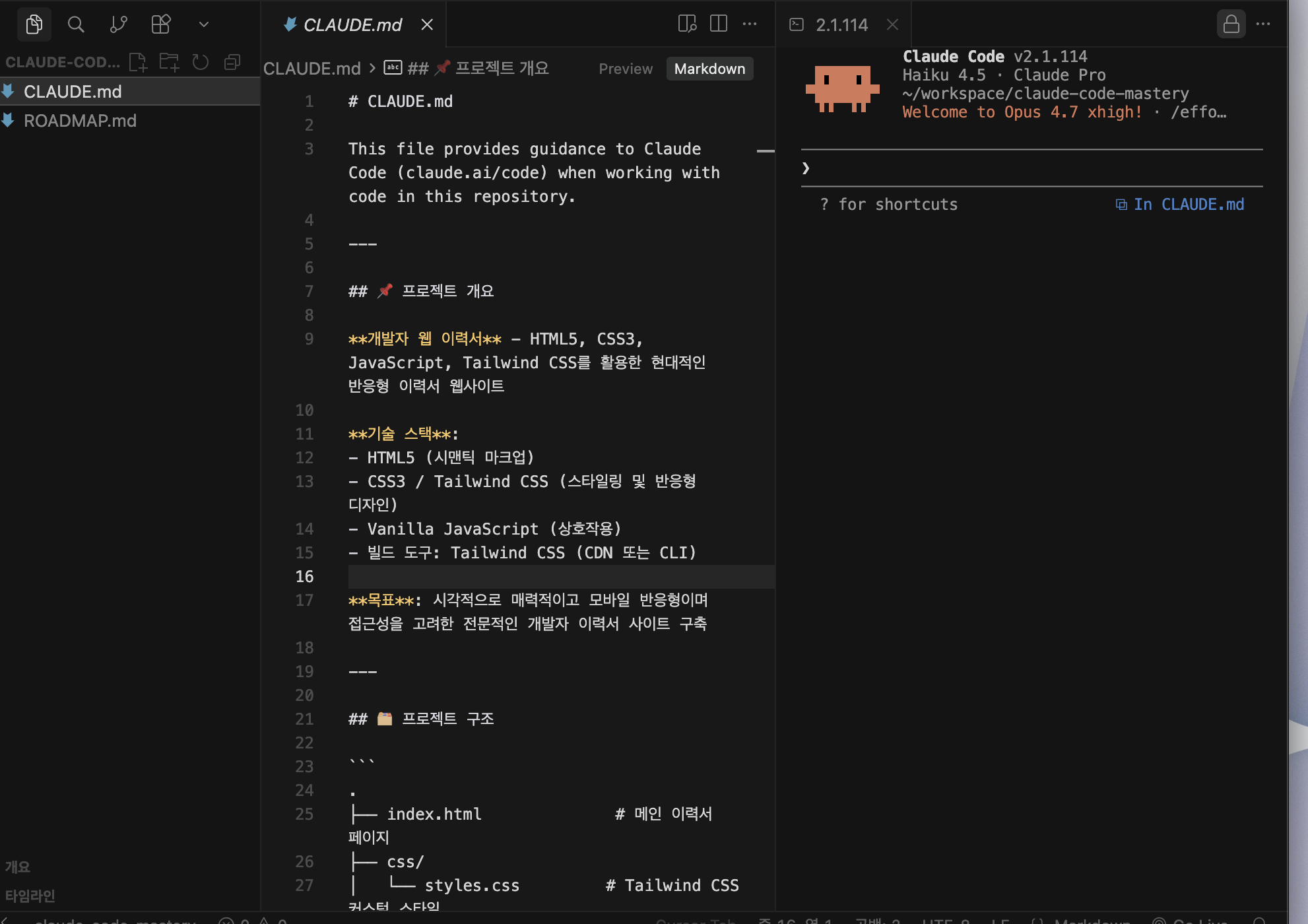
Task: Click the New Folder icon in explorer
Action: pos(169,62)
